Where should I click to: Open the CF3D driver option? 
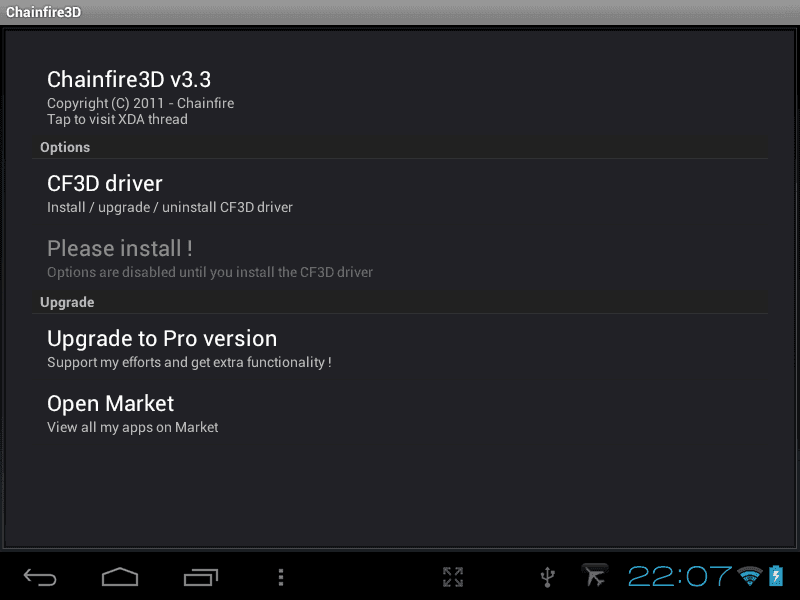tap(400, 194)
